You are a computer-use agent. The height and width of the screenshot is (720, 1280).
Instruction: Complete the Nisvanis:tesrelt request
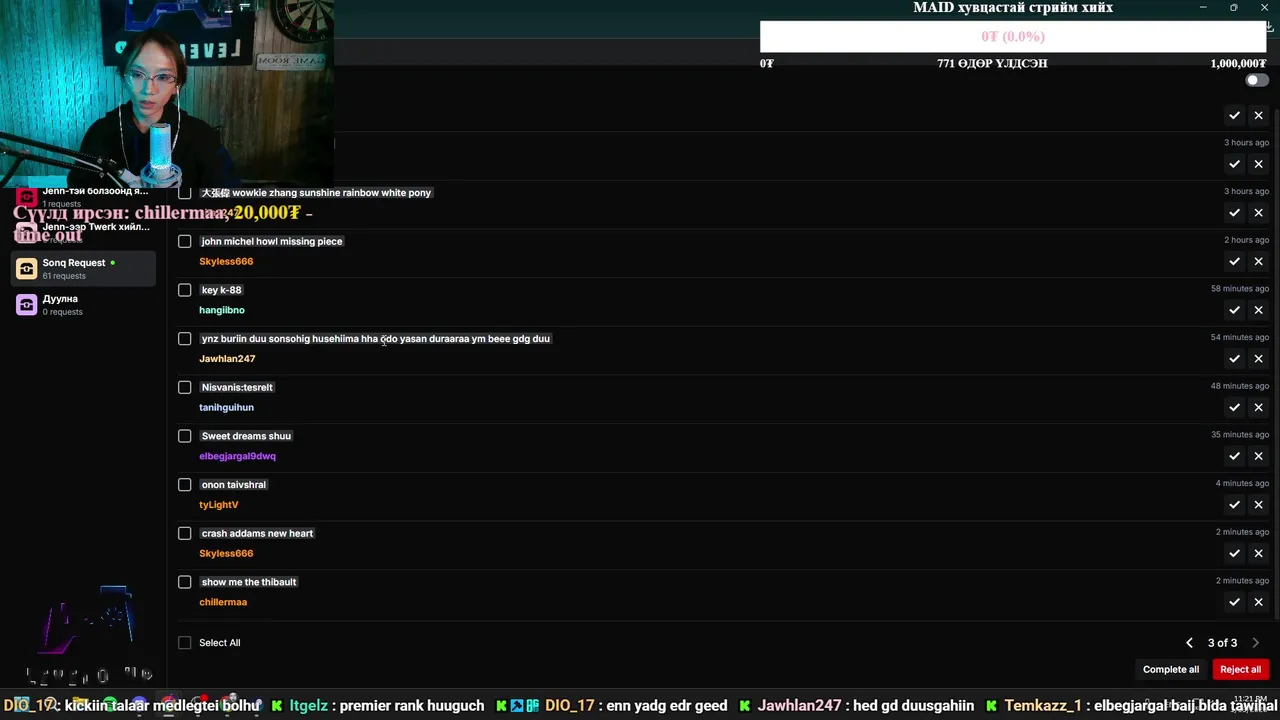tap(1234, 407)
